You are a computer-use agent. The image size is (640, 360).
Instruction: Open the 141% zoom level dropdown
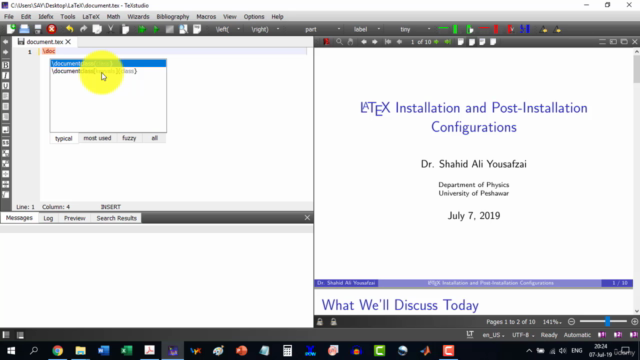coord(552,322)
